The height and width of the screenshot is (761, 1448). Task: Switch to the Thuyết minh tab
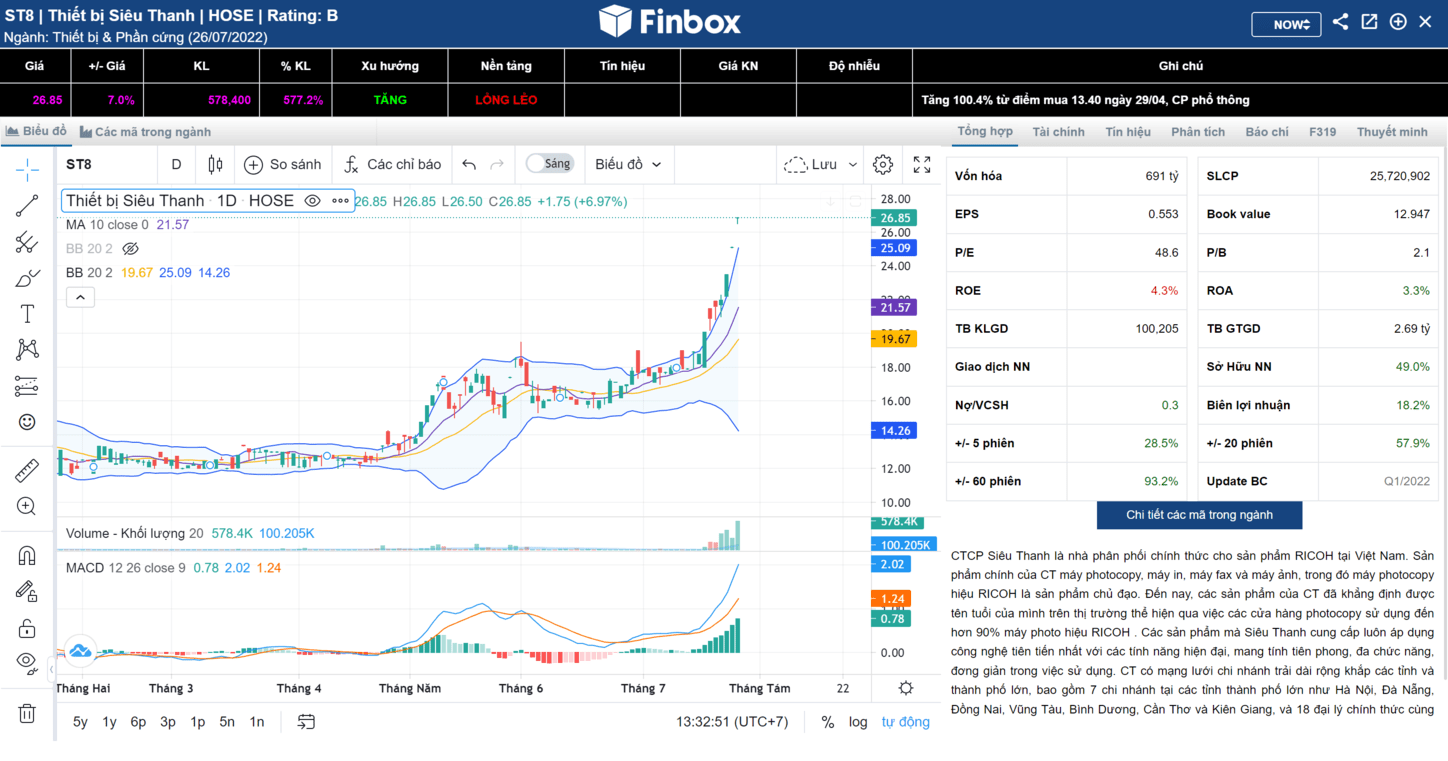point(1392,132)
